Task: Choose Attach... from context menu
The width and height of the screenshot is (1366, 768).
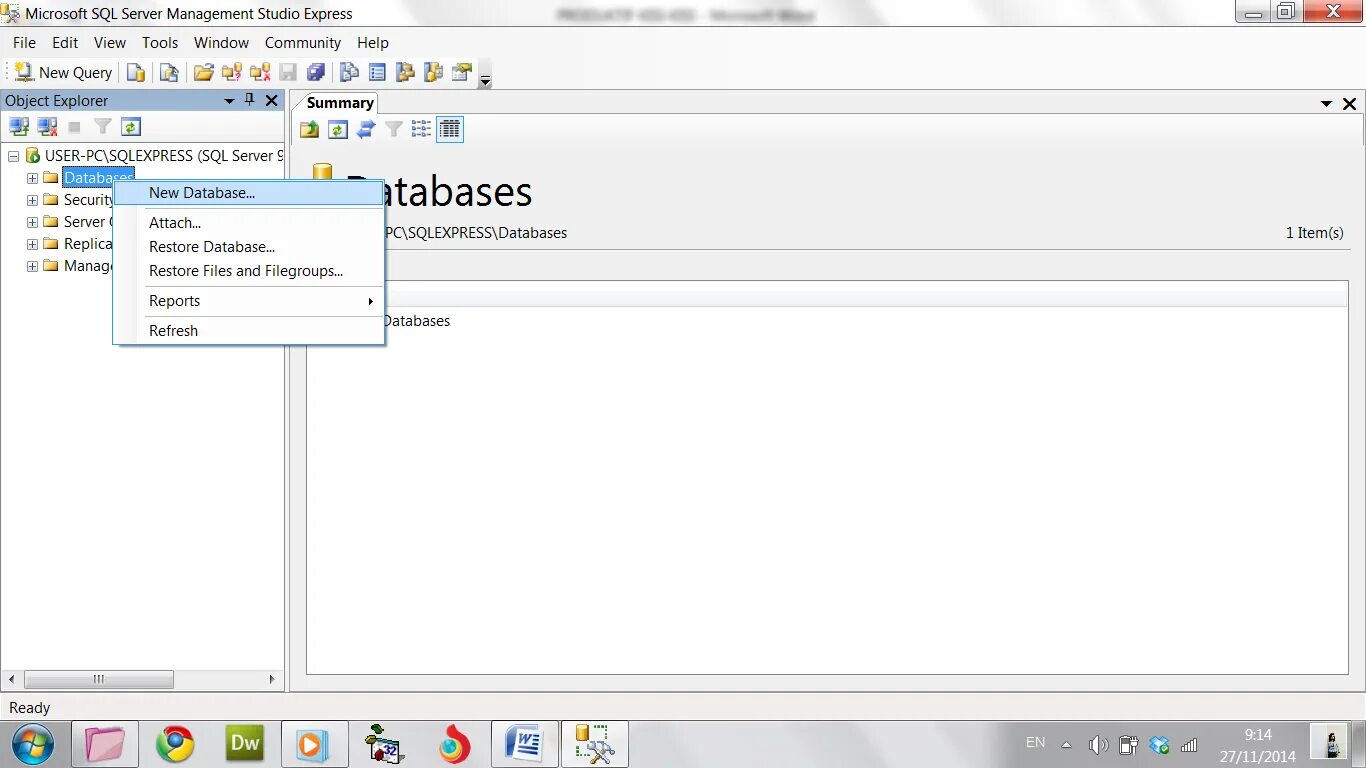Action: click(249, 223)
